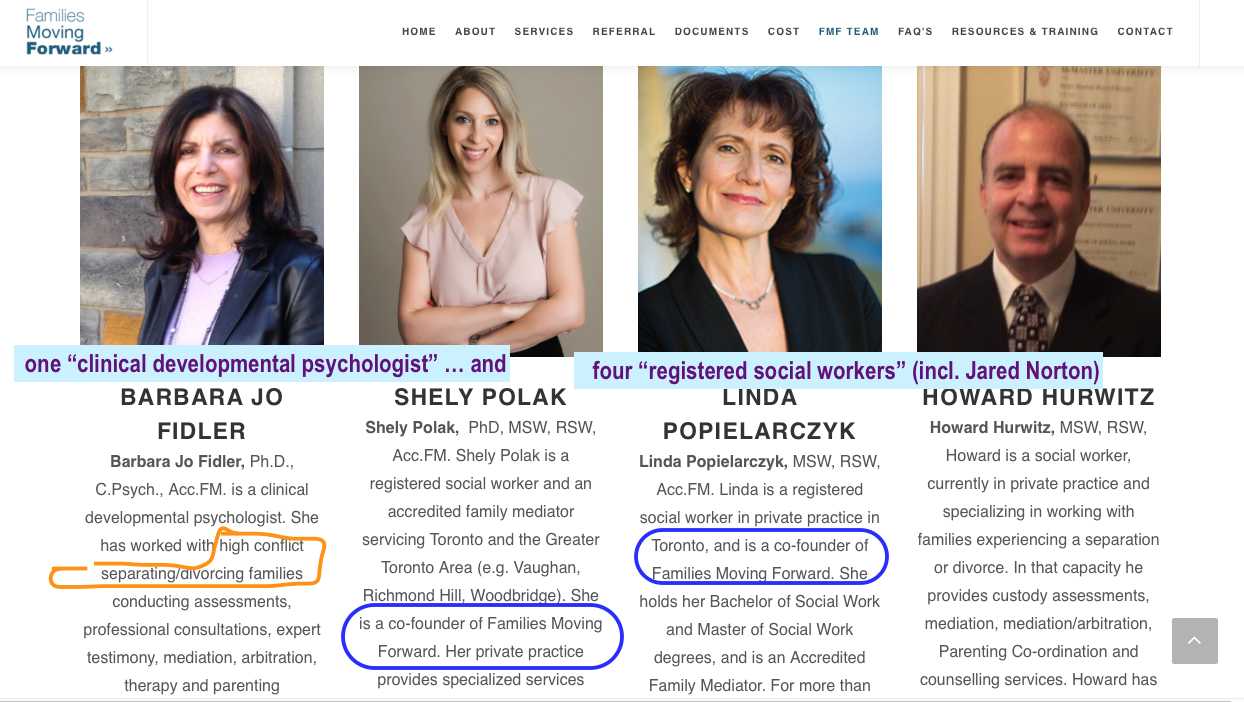Screen dimensions: 1244x702
Task: Select Howard Hurwitz's portrait image
Action: tap(1039, 200)
